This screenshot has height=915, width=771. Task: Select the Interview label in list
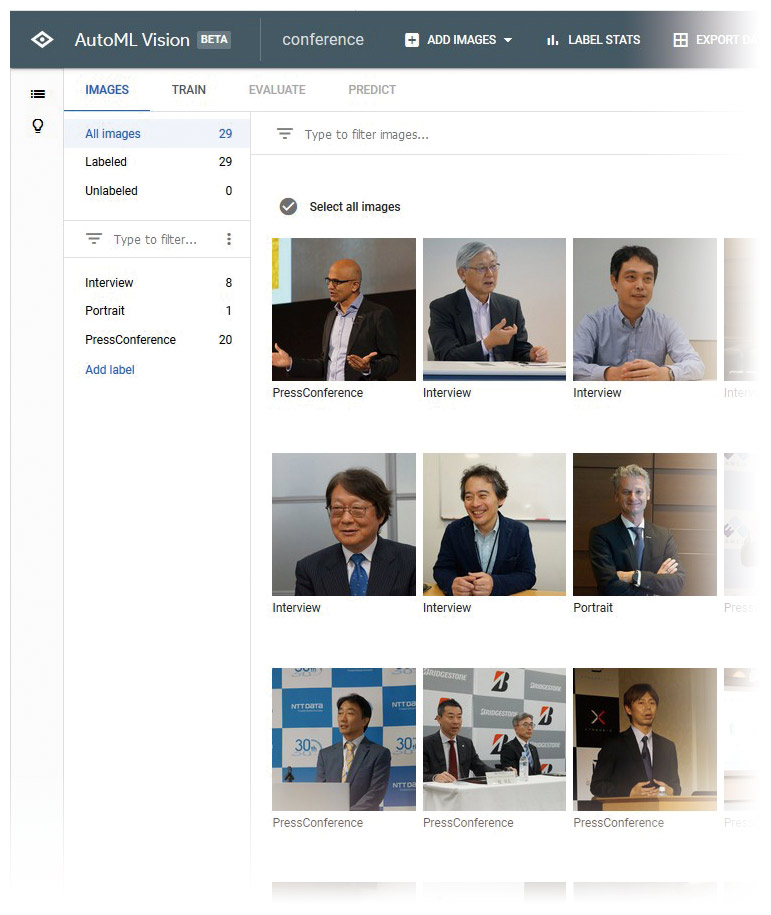pos(109,283)
